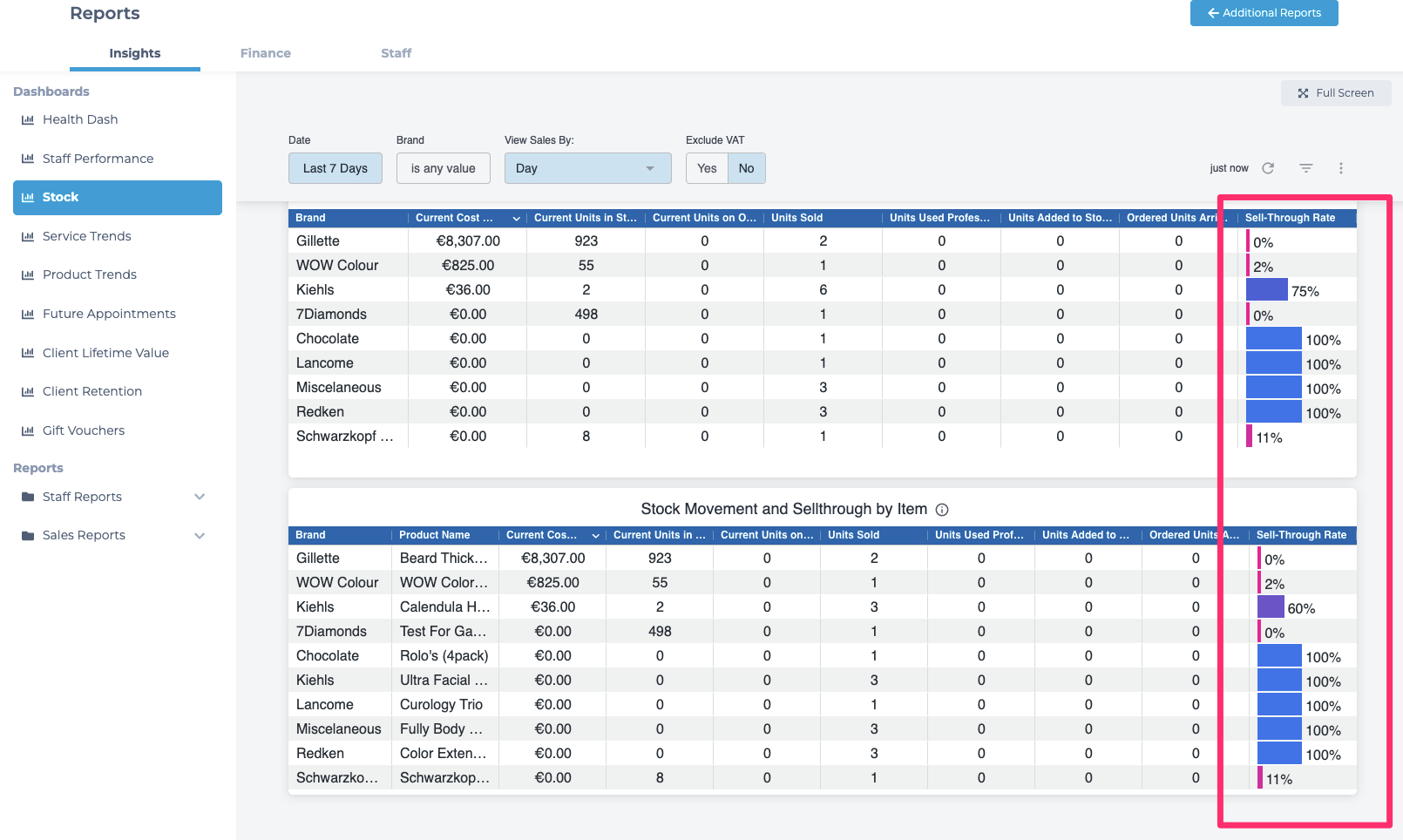Click the Client Lifetime Value chart icon
1403x840 pixels.
(28, 353)
